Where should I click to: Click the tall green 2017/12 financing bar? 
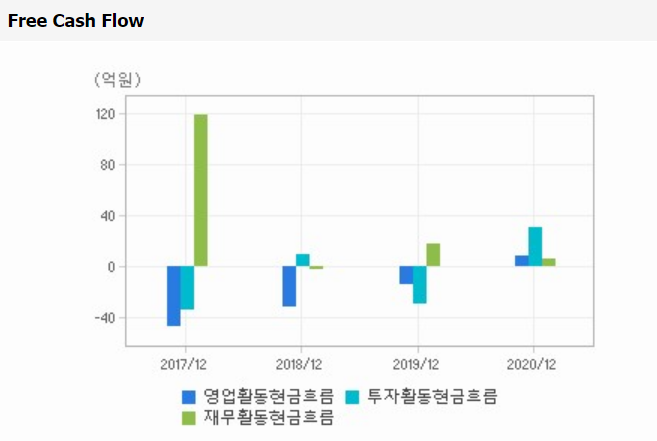[201, 190]
